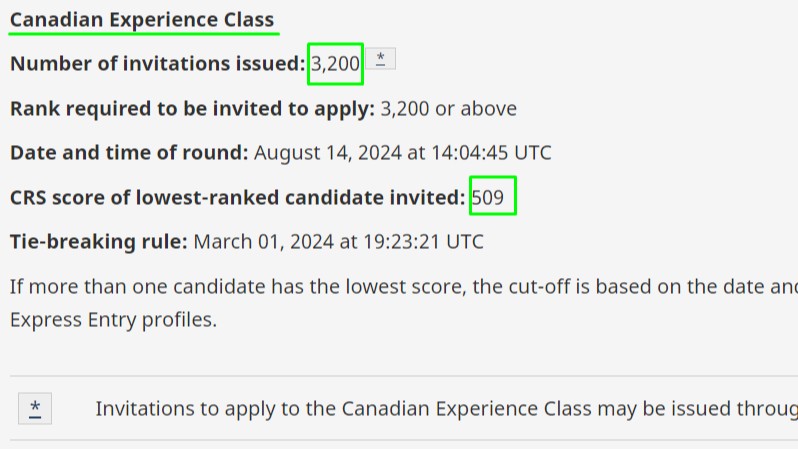
Task: Click the 14:04:45 round time
Action: click(470, 153)
